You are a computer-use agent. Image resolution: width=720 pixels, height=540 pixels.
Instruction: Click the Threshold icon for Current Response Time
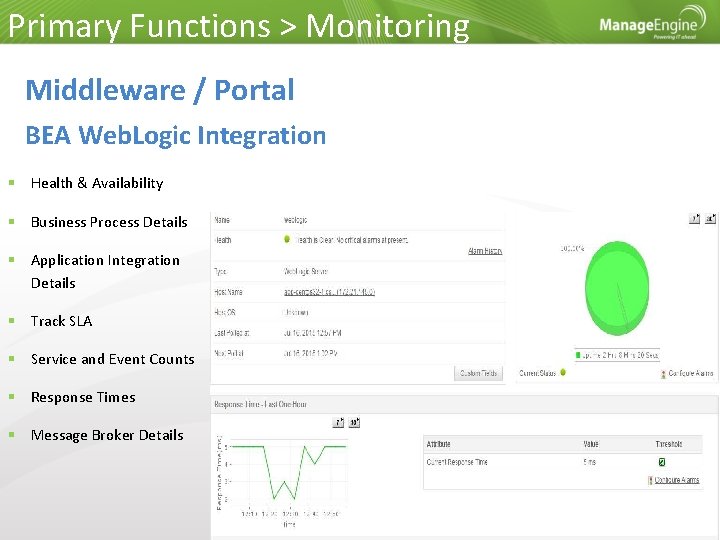click(x=662, y=462)
